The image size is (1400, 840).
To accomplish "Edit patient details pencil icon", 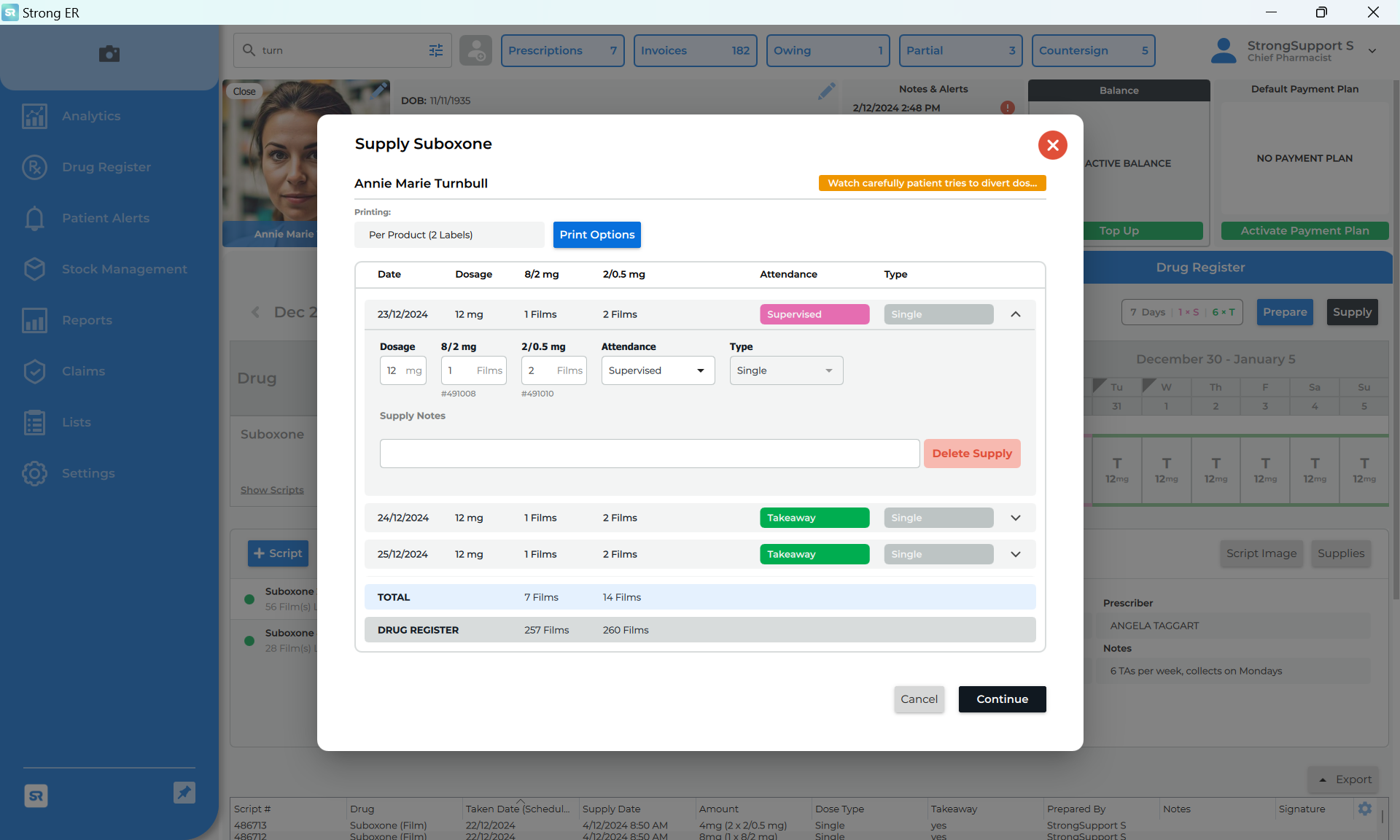I will pyautogui.click(x=826, y=91).
